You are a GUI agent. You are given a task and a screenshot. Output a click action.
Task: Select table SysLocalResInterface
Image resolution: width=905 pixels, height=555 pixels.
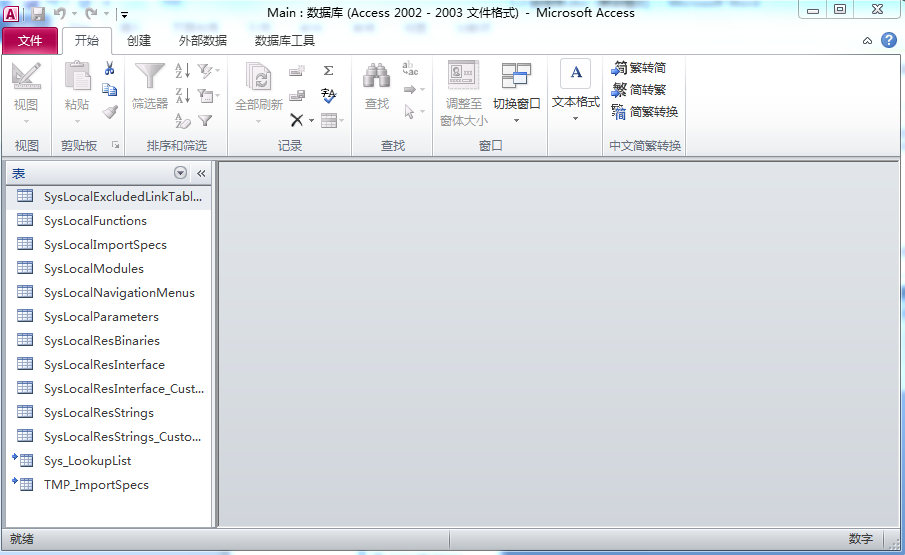coord(109,365)
